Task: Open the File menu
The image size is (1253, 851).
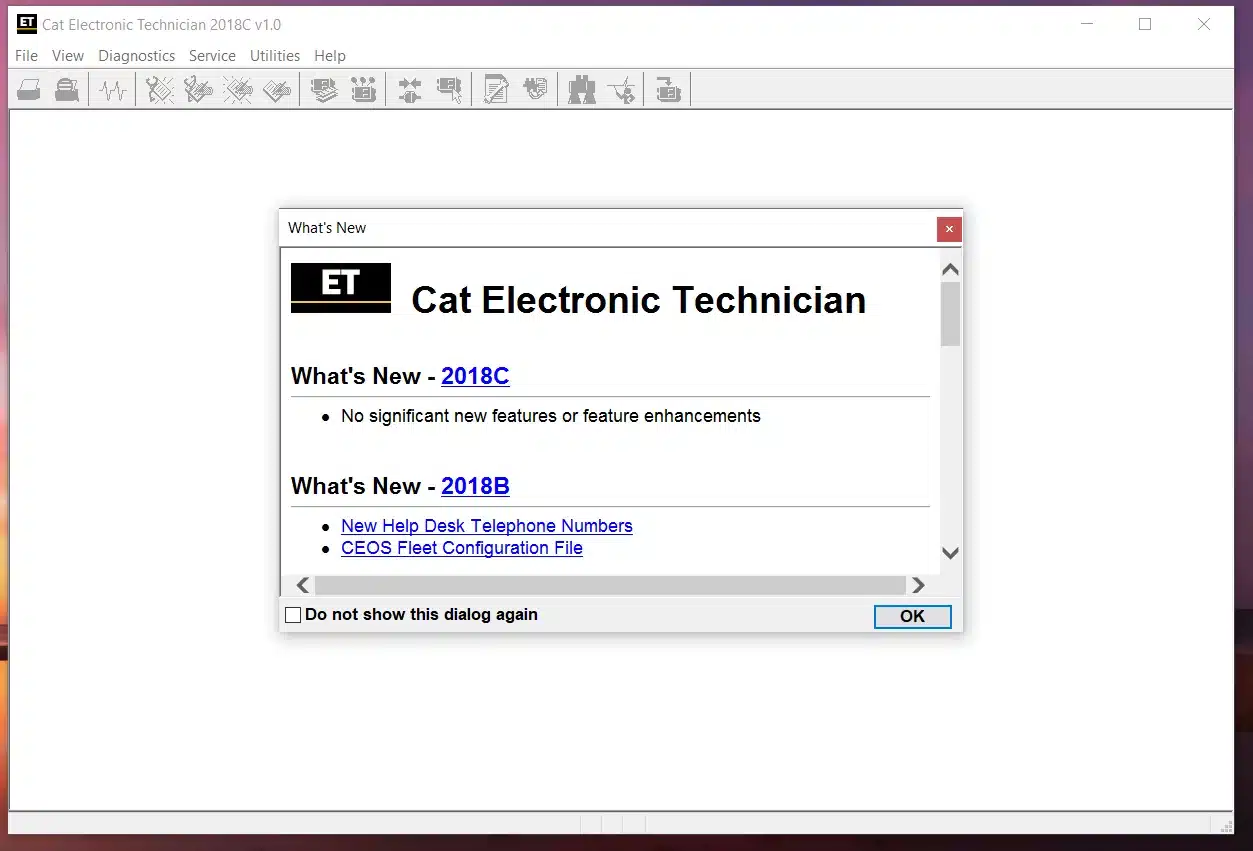Action: coord(25,56)
